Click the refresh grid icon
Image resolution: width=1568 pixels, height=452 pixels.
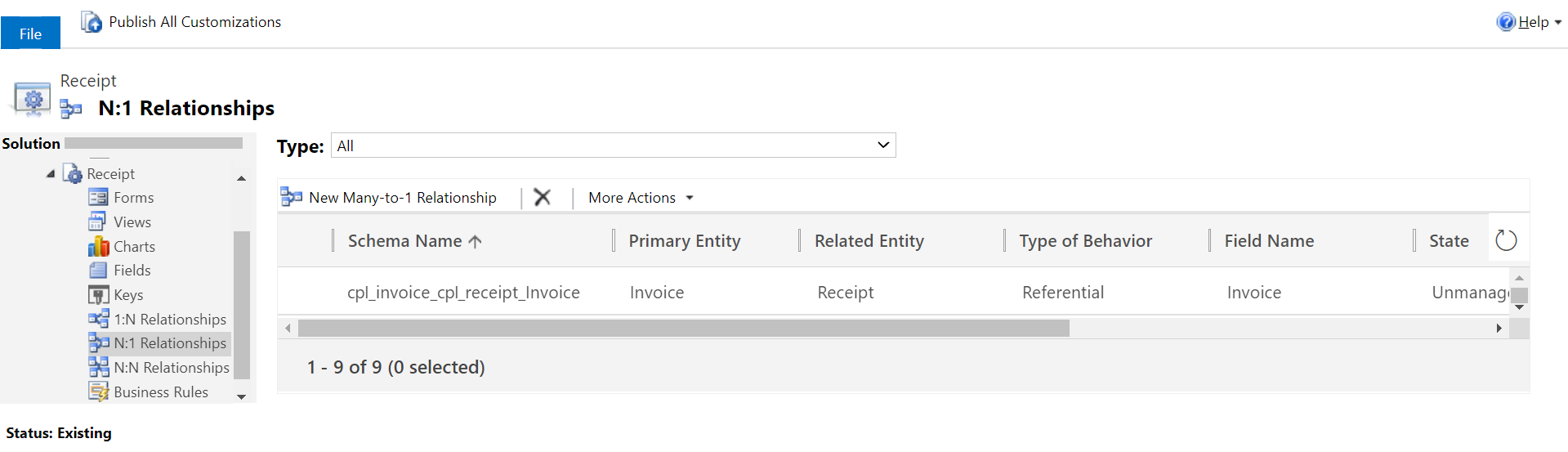point(1505,240)
